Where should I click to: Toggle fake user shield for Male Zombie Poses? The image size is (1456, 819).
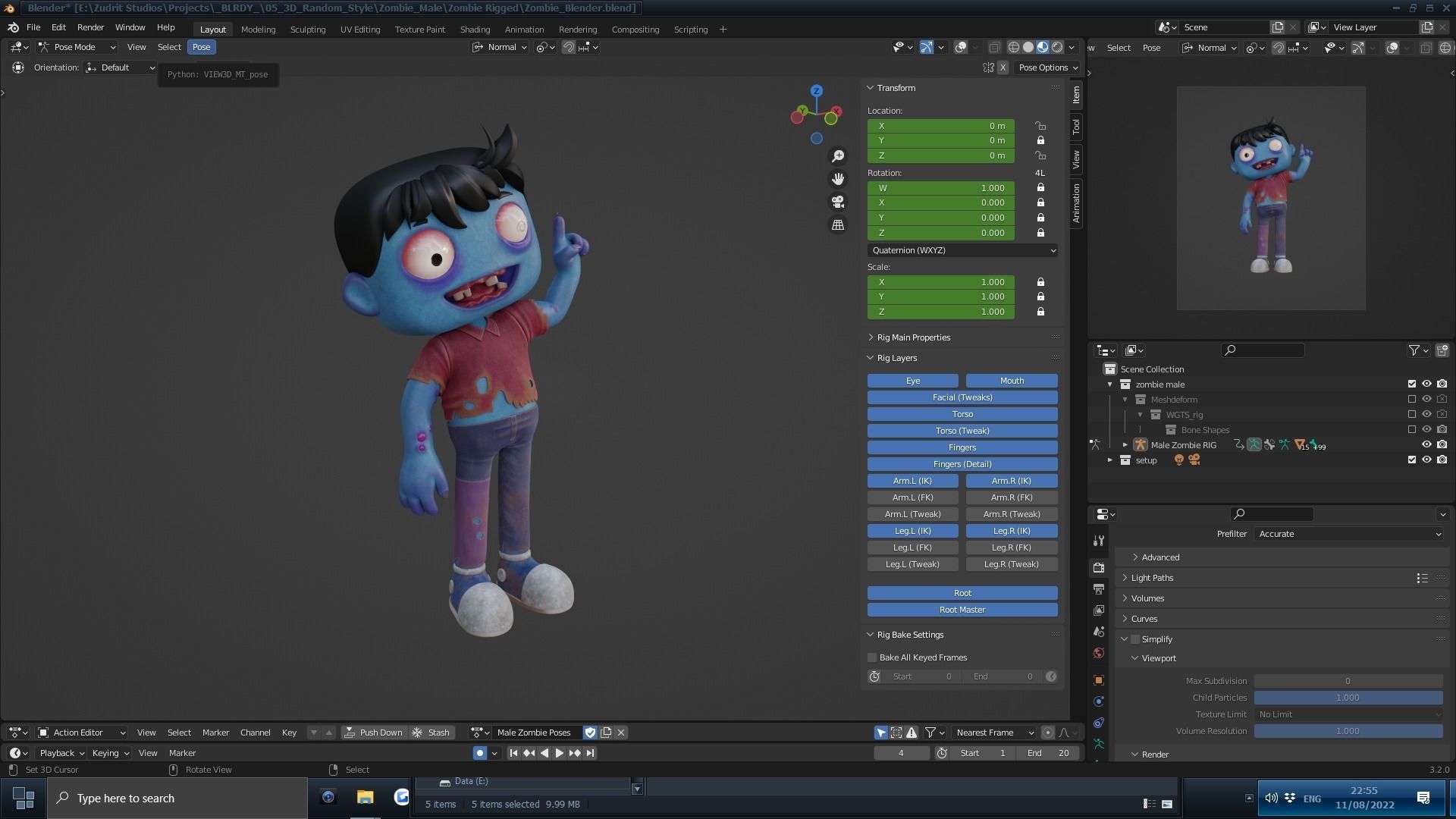pos(591,733)
